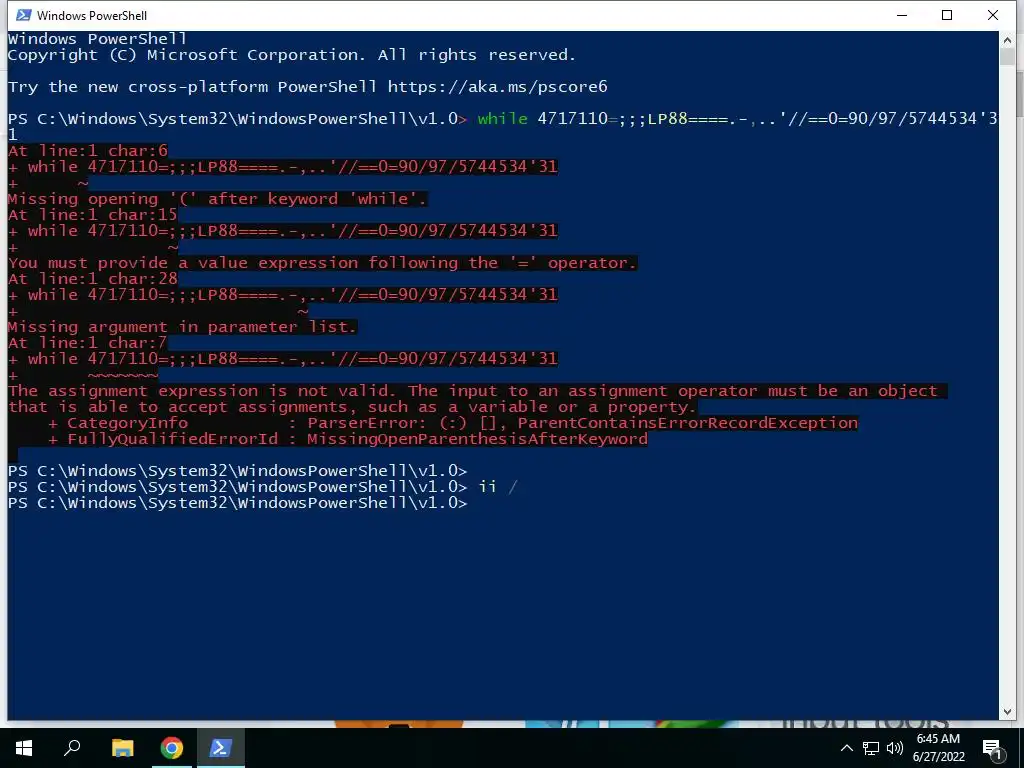The height and width of the screenshot is (768, 1024).
Task: Click the text 'At line:1 char:28'
Action: click(93, 279)
